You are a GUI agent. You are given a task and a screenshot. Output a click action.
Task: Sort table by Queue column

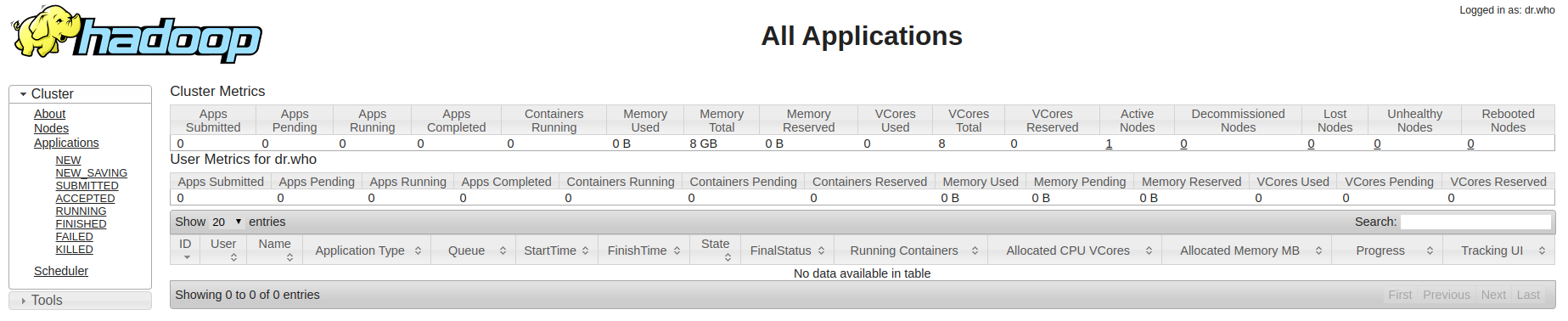point(473,251)
